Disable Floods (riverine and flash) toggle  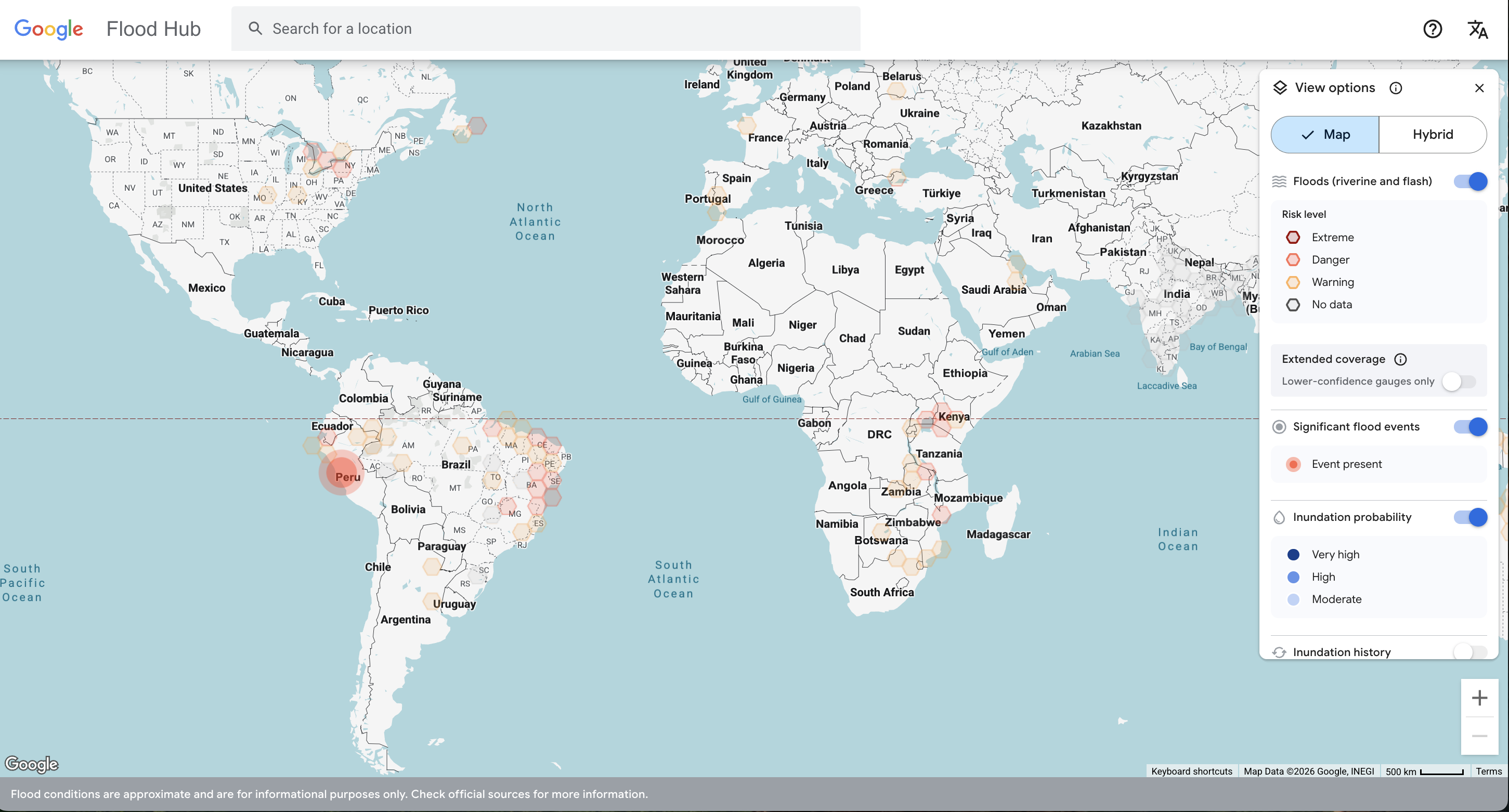[x=1471, y=181]
